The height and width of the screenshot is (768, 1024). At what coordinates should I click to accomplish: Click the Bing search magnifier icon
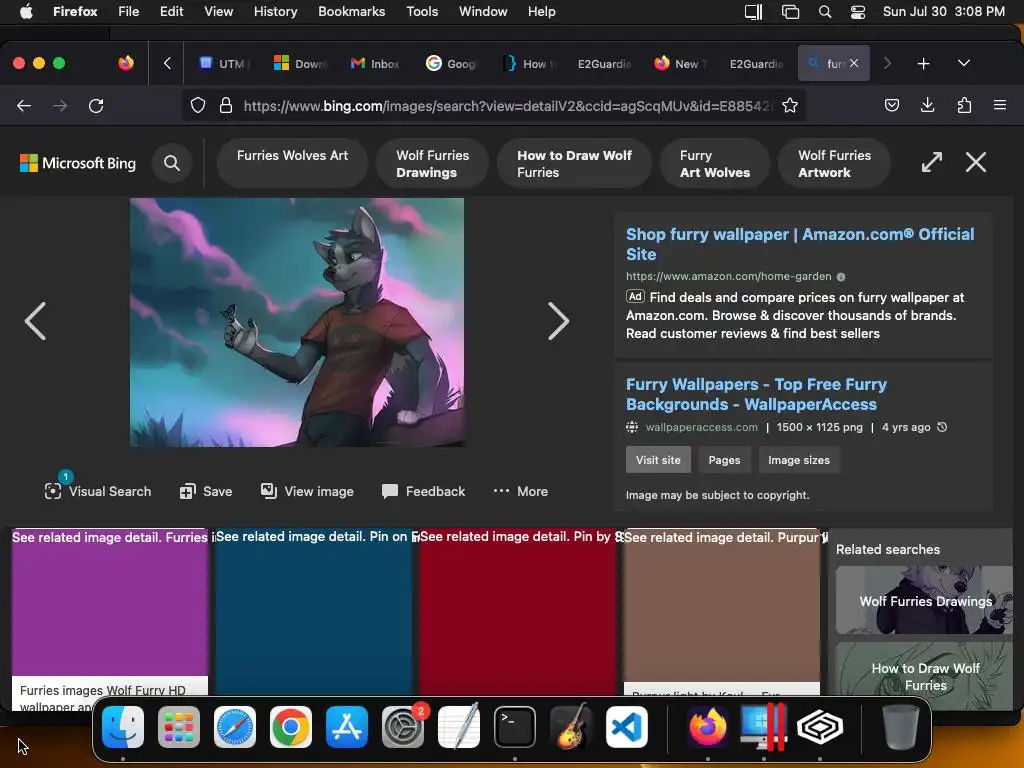(172, 163)
